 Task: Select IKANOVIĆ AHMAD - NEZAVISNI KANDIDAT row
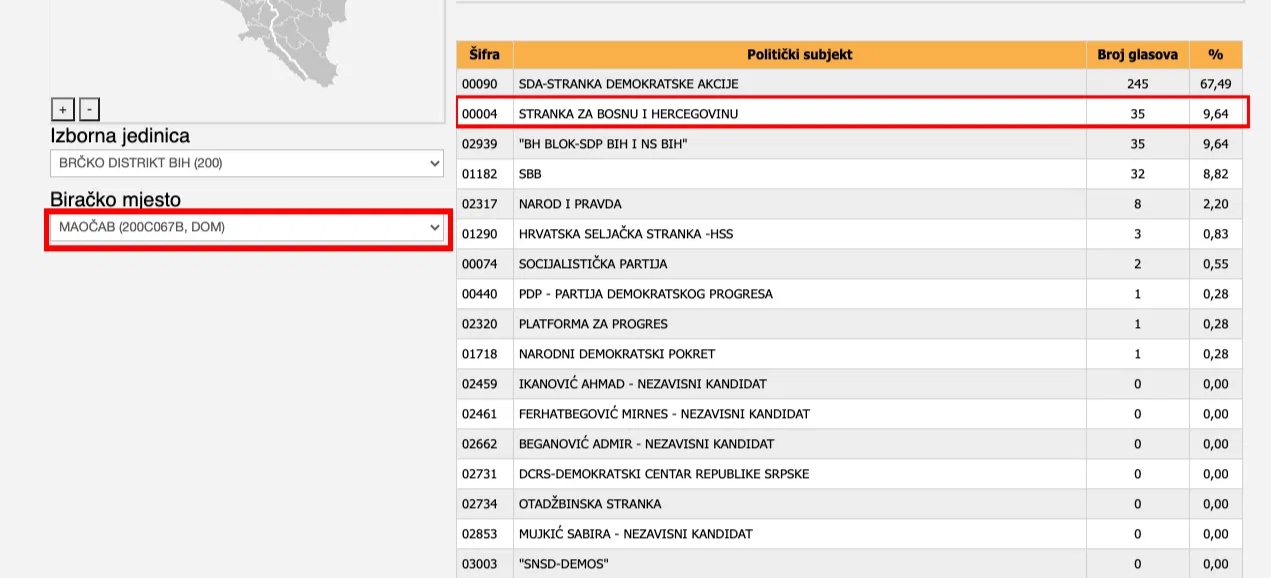850,384
